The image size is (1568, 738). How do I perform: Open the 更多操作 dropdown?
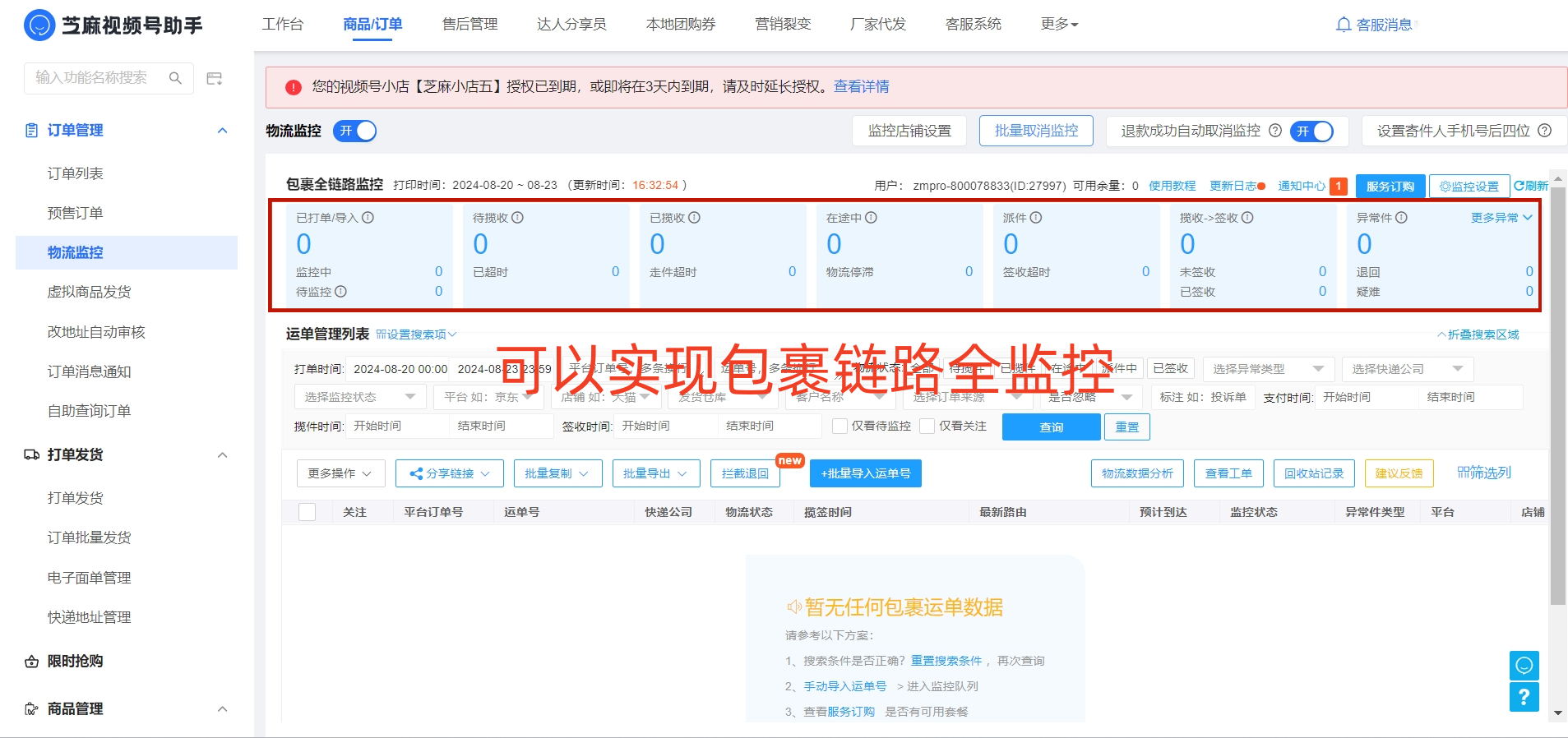(x=340, y=473)
